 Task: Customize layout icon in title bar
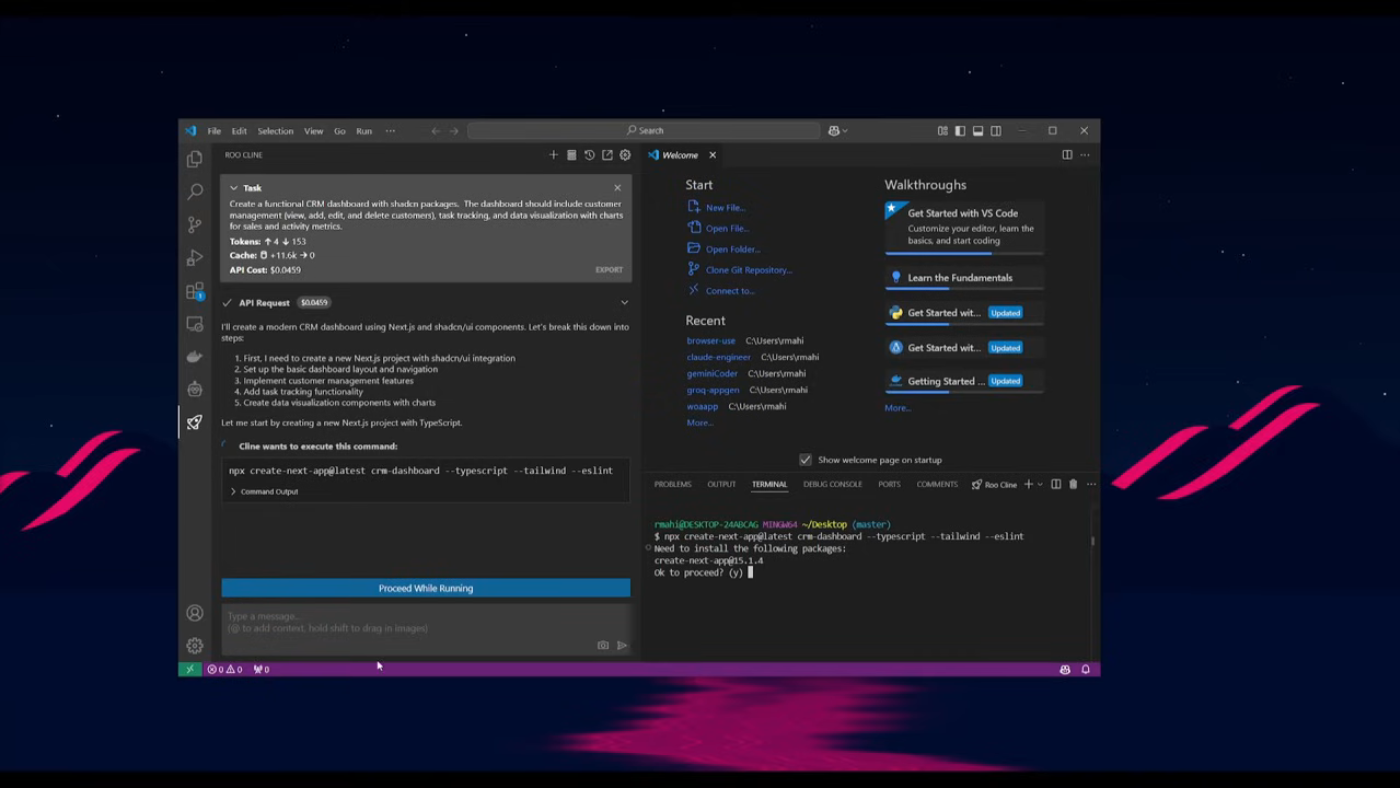pos(942,131)
